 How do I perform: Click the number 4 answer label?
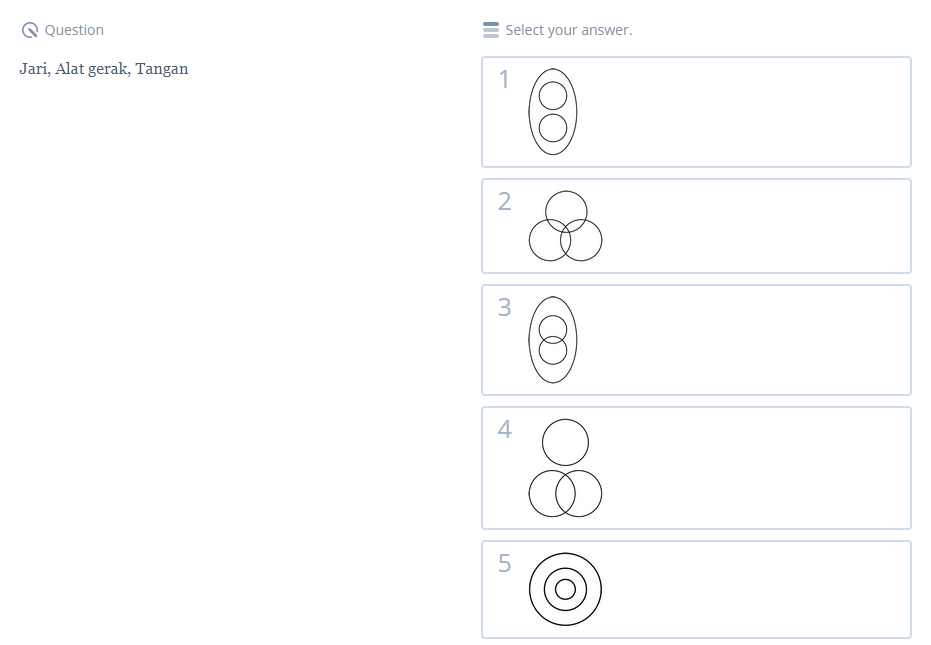[504, 430]
